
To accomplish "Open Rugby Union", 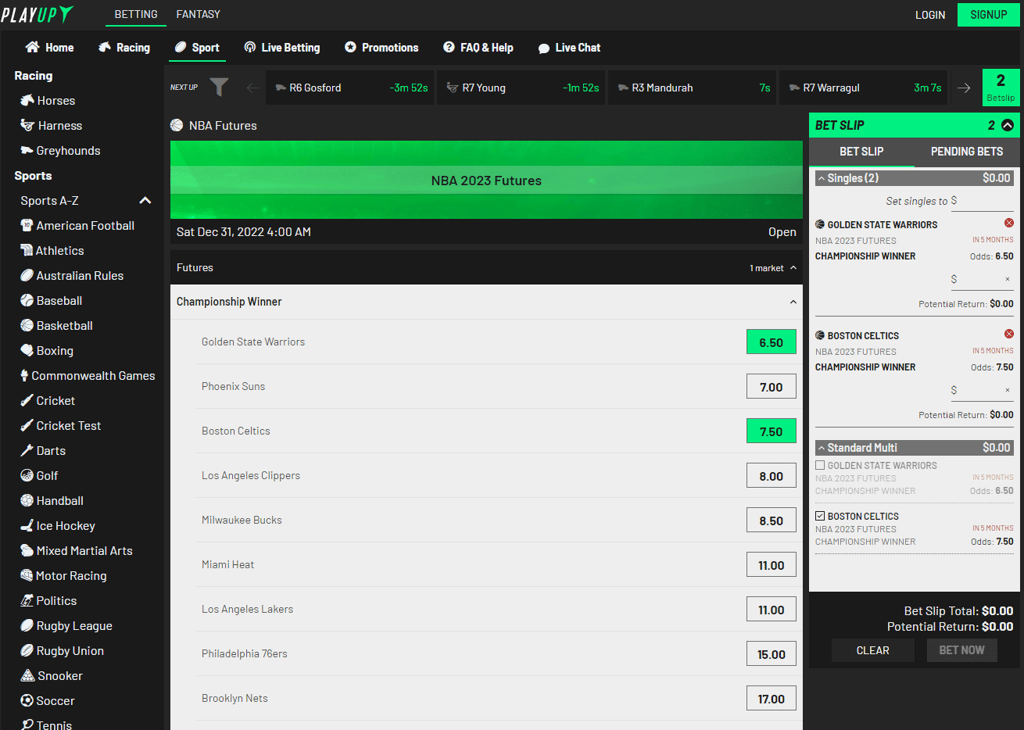I will pos(62,650).
